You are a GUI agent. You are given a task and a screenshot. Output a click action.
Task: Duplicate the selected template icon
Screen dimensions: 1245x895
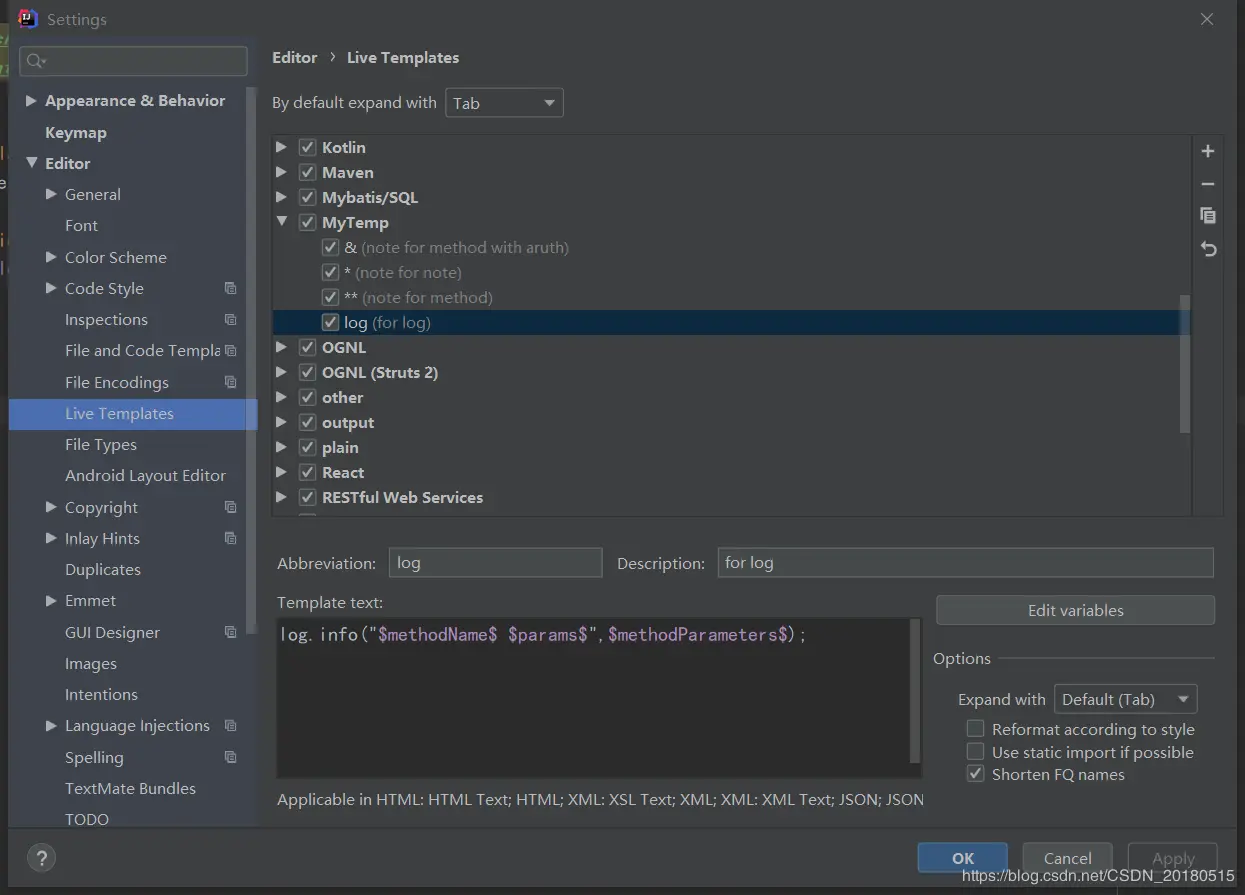1208,216
